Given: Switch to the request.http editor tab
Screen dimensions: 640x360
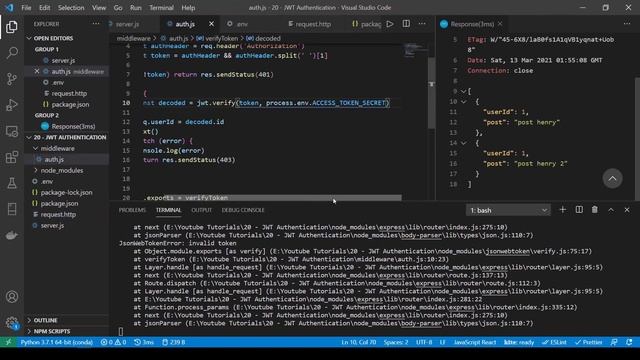Looking at the screenshot, I should (313, 24).
